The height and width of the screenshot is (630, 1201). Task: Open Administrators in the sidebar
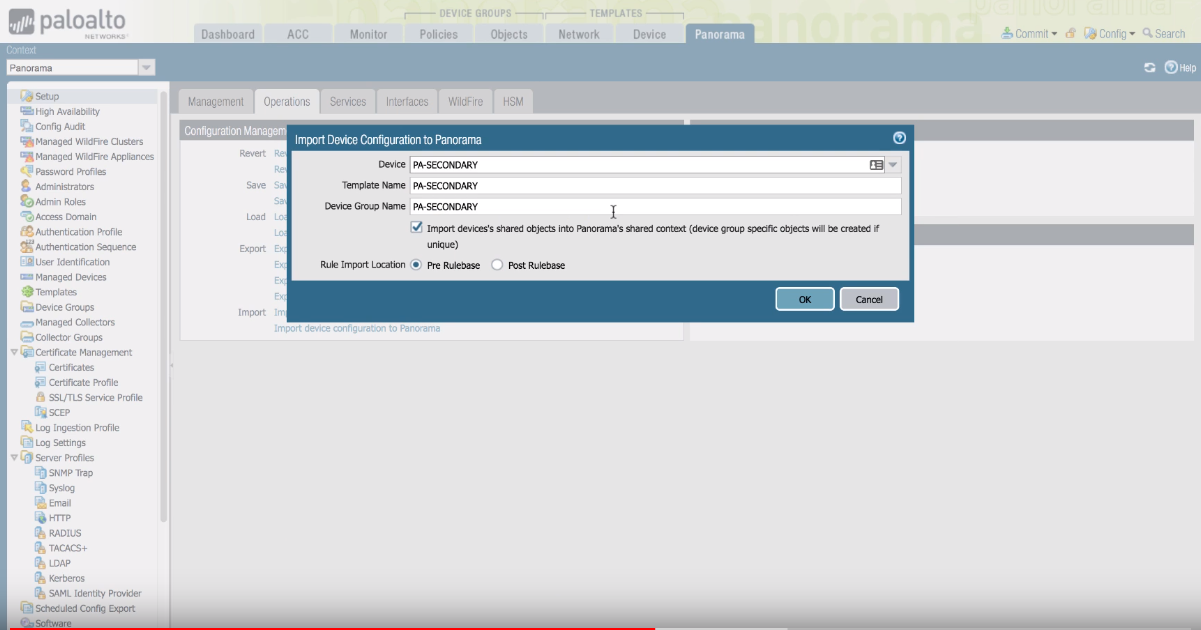(x=64, y=187)
